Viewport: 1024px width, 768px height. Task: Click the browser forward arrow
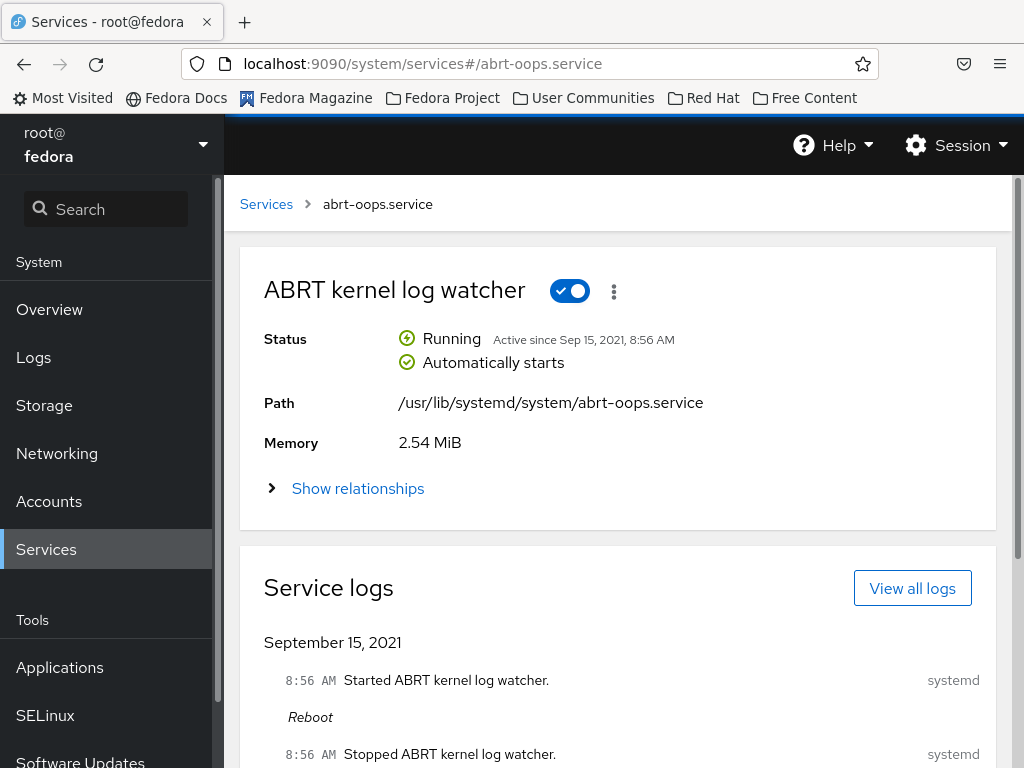coord(60,64)
